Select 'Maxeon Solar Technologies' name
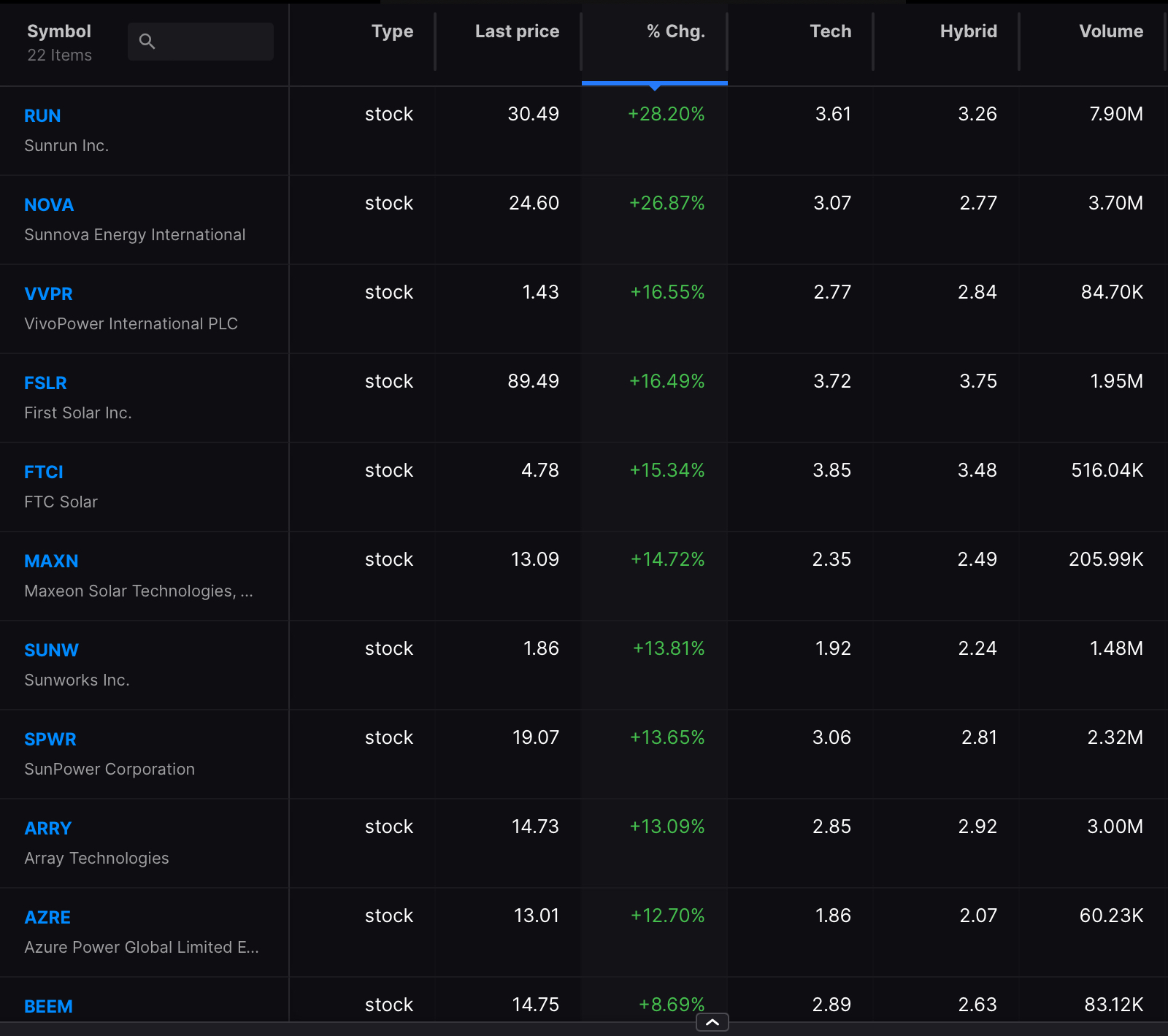The height and width of the screenshot is (1036, 1168). pyautogui.click(x=139, y=591)
